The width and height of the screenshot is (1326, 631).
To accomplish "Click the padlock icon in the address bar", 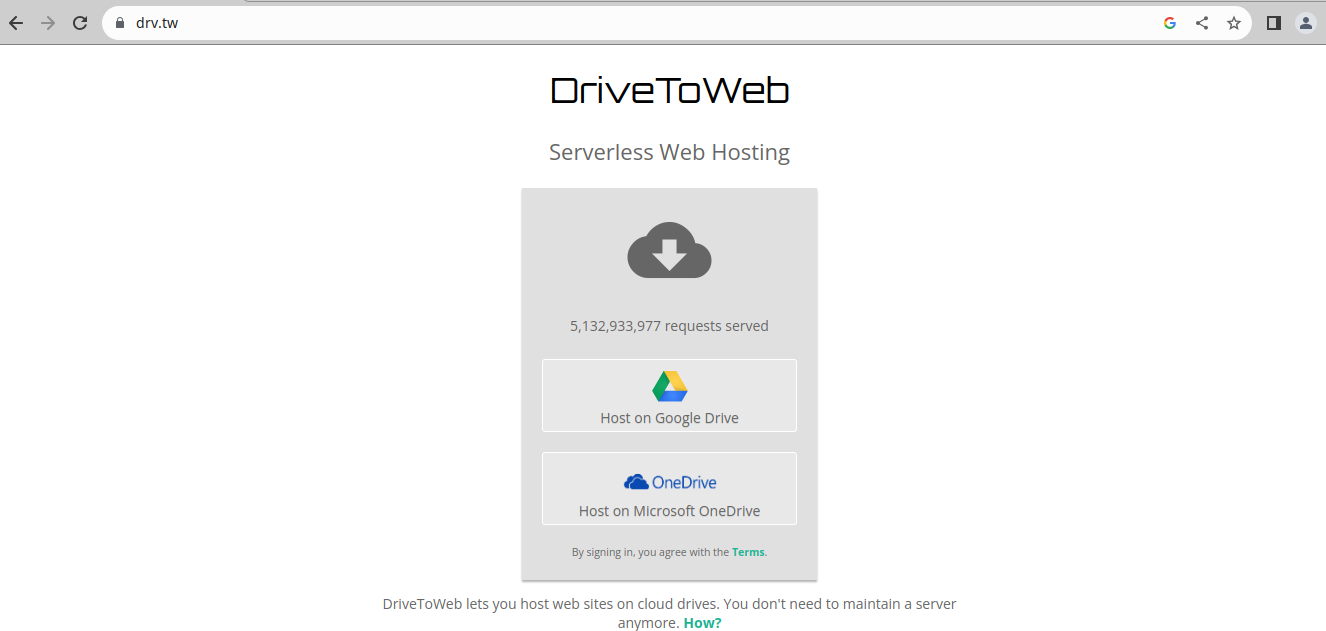I will pos(119,22).
